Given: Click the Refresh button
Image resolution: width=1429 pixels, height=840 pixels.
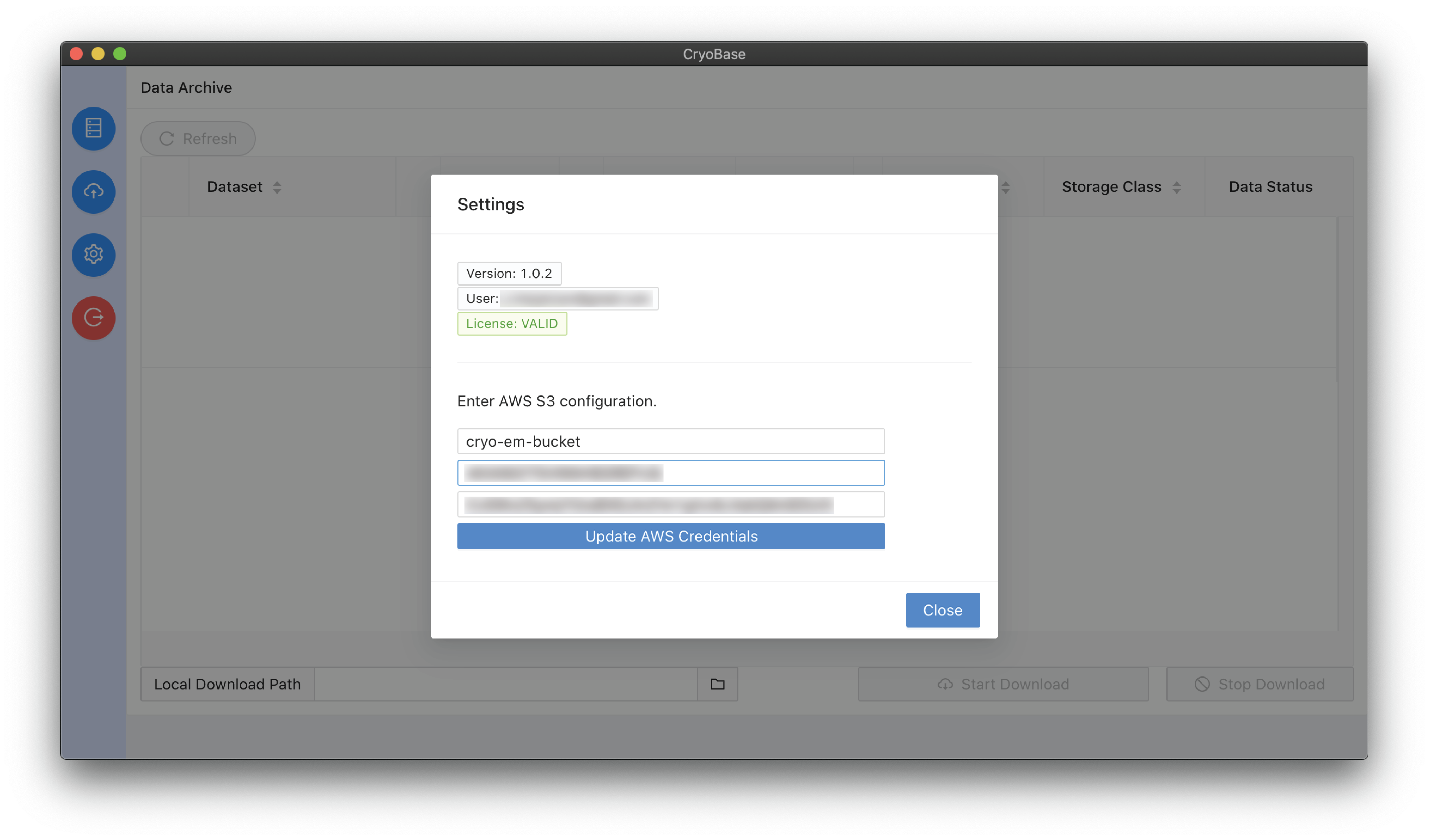Looking at the screenshot, I should 198,139.
